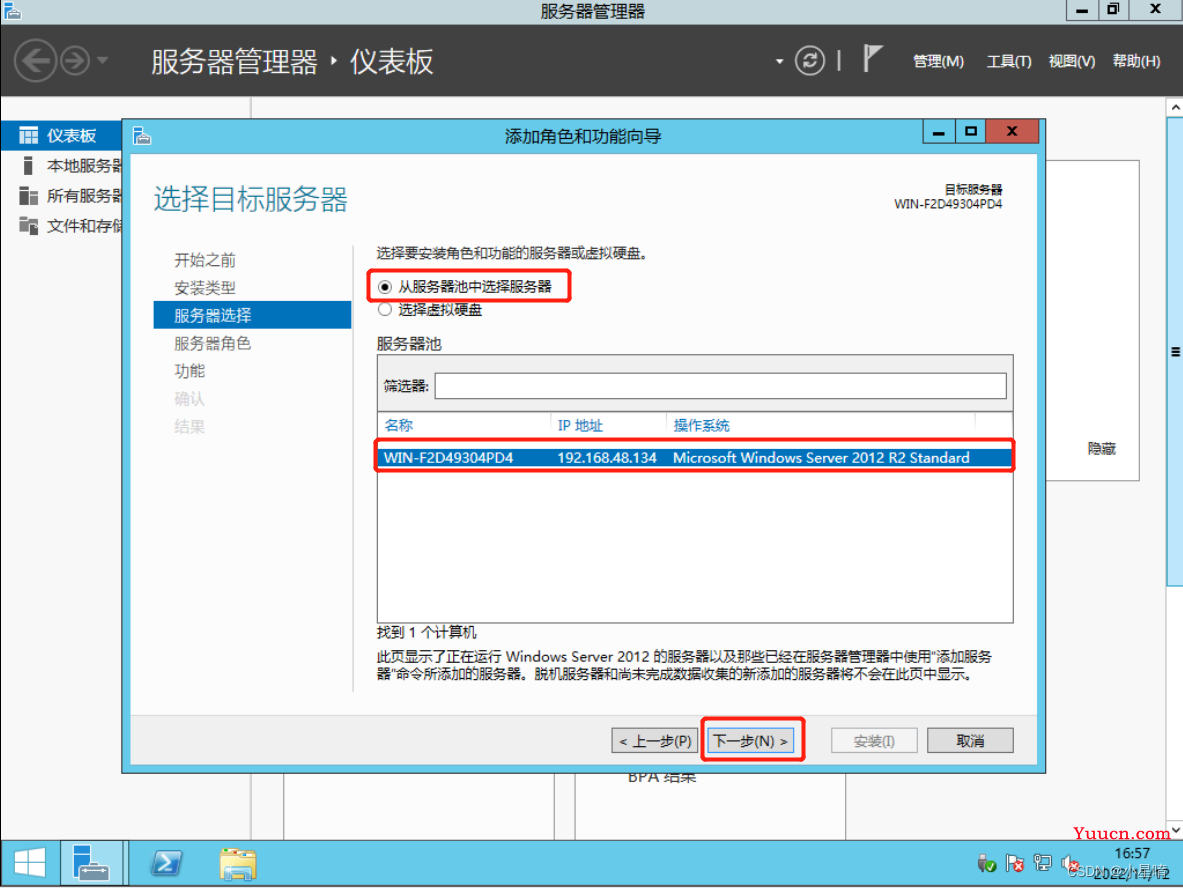1183x888 pixels.
Task: Launch PowerShell from the taskbar
Action: 166,862
